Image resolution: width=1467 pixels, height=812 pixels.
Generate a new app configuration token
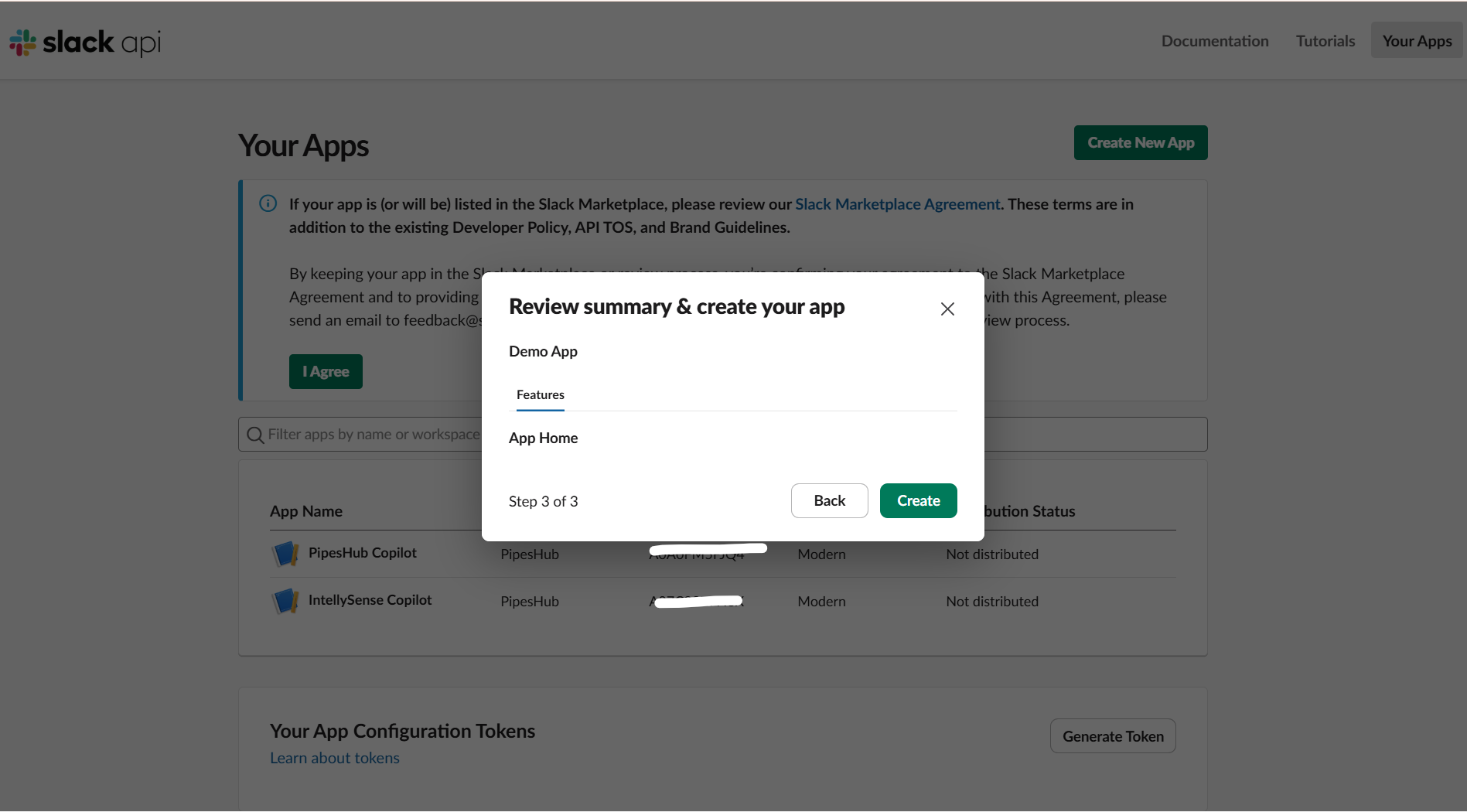pos(1112,735)
